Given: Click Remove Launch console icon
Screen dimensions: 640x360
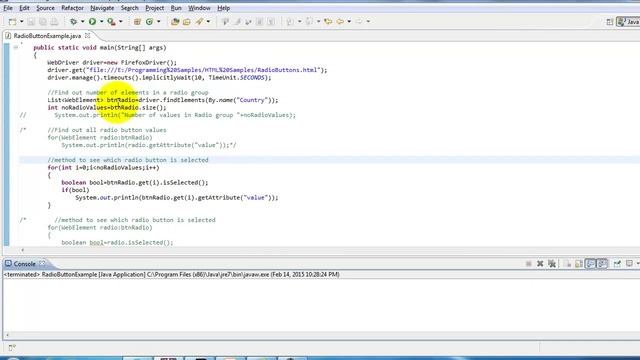Looking at the screenshot, I should (540, 264).
